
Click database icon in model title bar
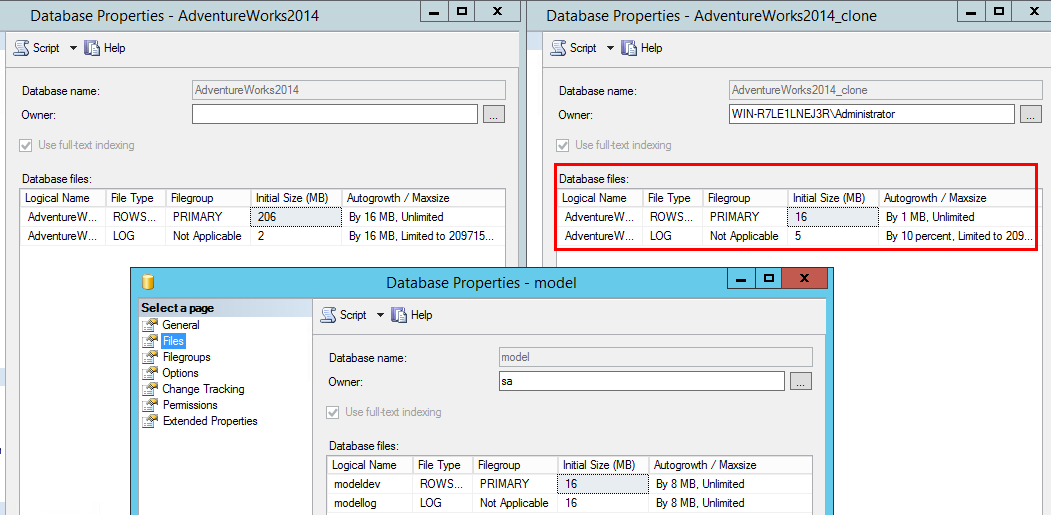point(148,282)
